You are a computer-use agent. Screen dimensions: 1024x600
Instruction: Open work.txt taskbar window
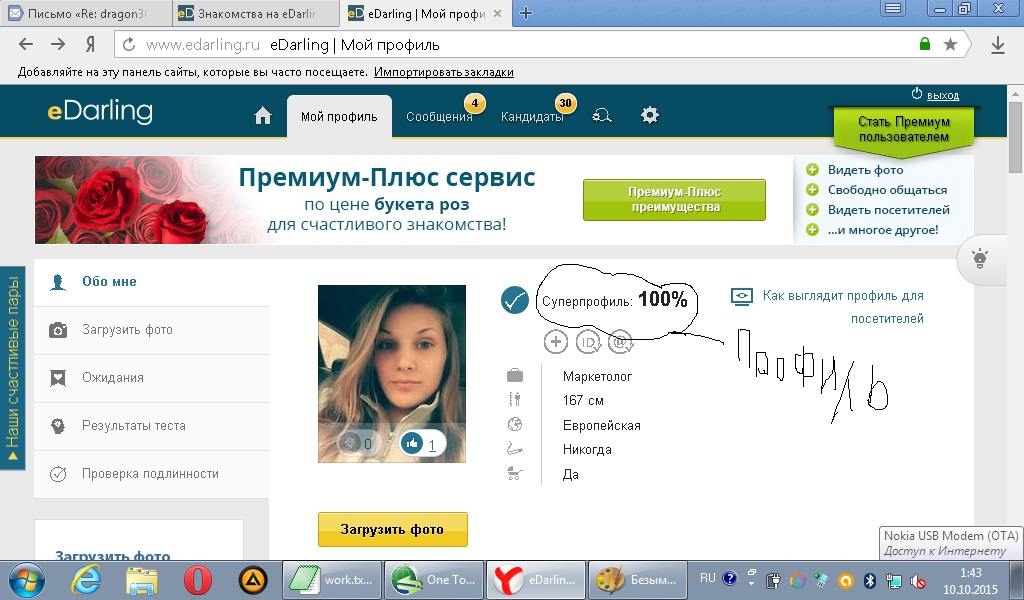tap(332, 580)
